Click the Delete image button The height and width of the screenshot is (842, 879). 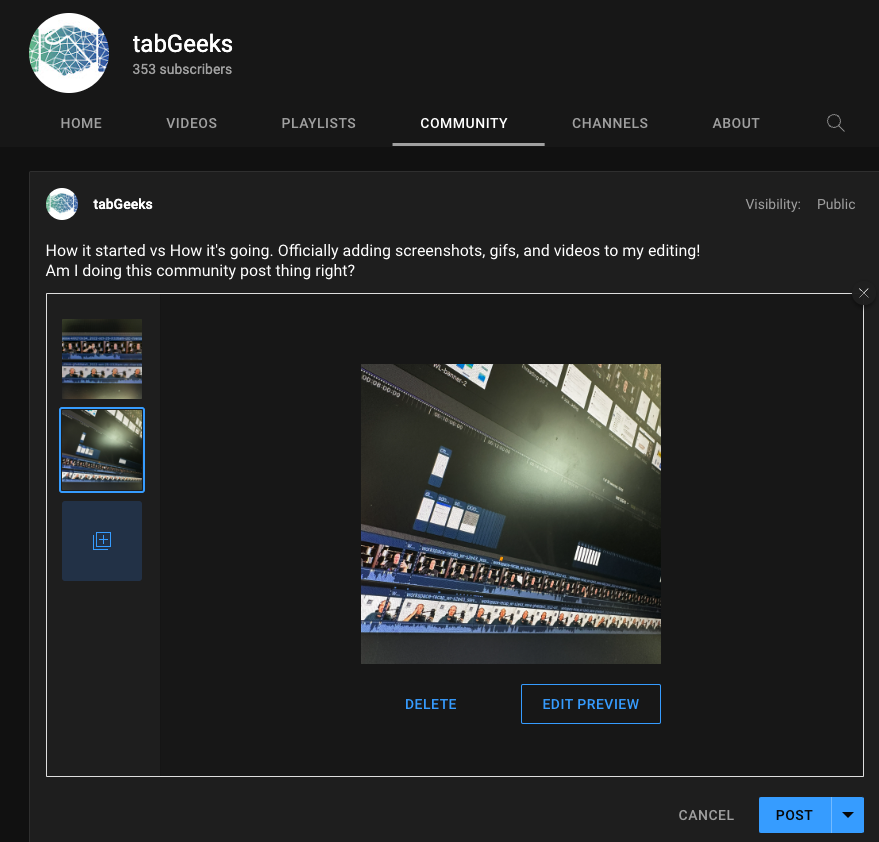pos(431,704)
